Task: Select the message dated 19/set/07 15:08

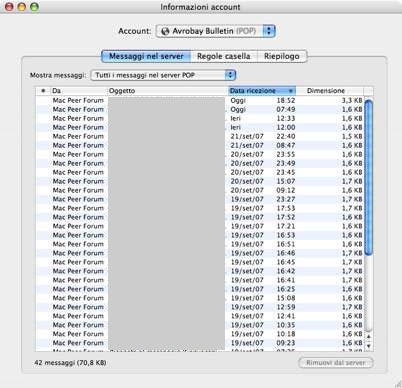Action: click(200, 298)
